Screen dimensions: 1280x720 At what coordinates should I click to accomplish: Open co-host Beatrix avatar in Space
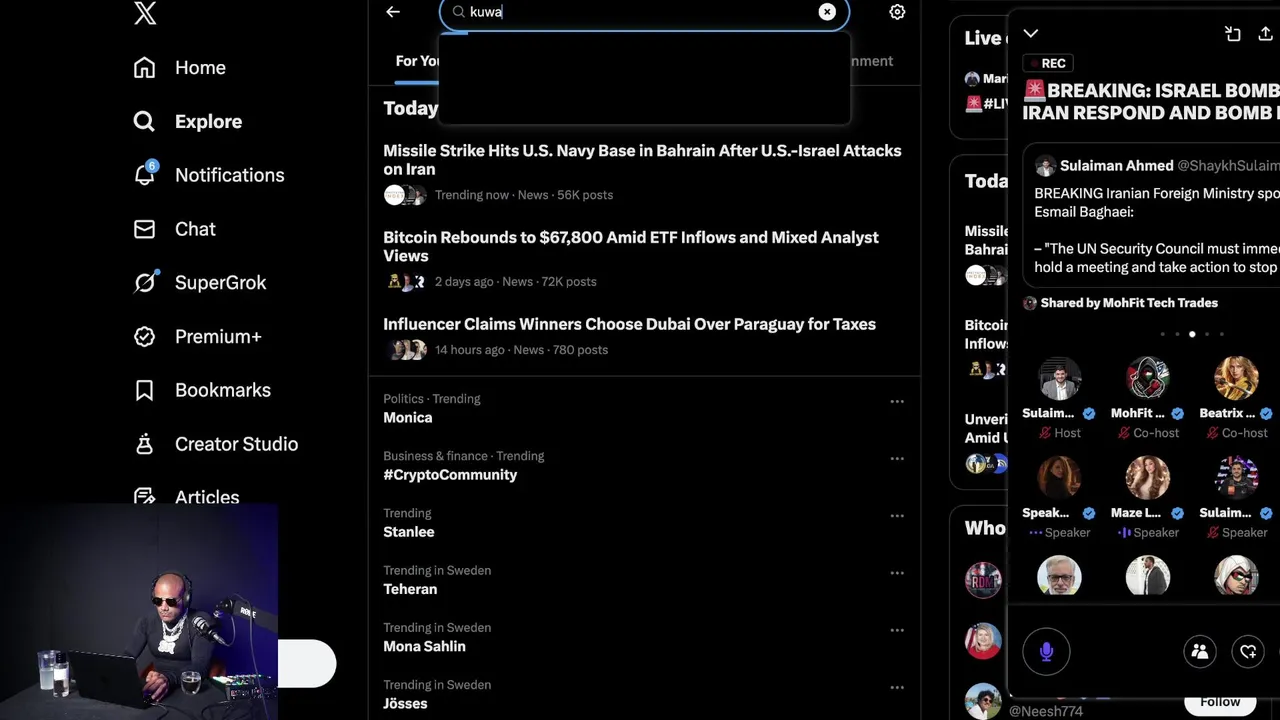click(x=1236, y=378)
